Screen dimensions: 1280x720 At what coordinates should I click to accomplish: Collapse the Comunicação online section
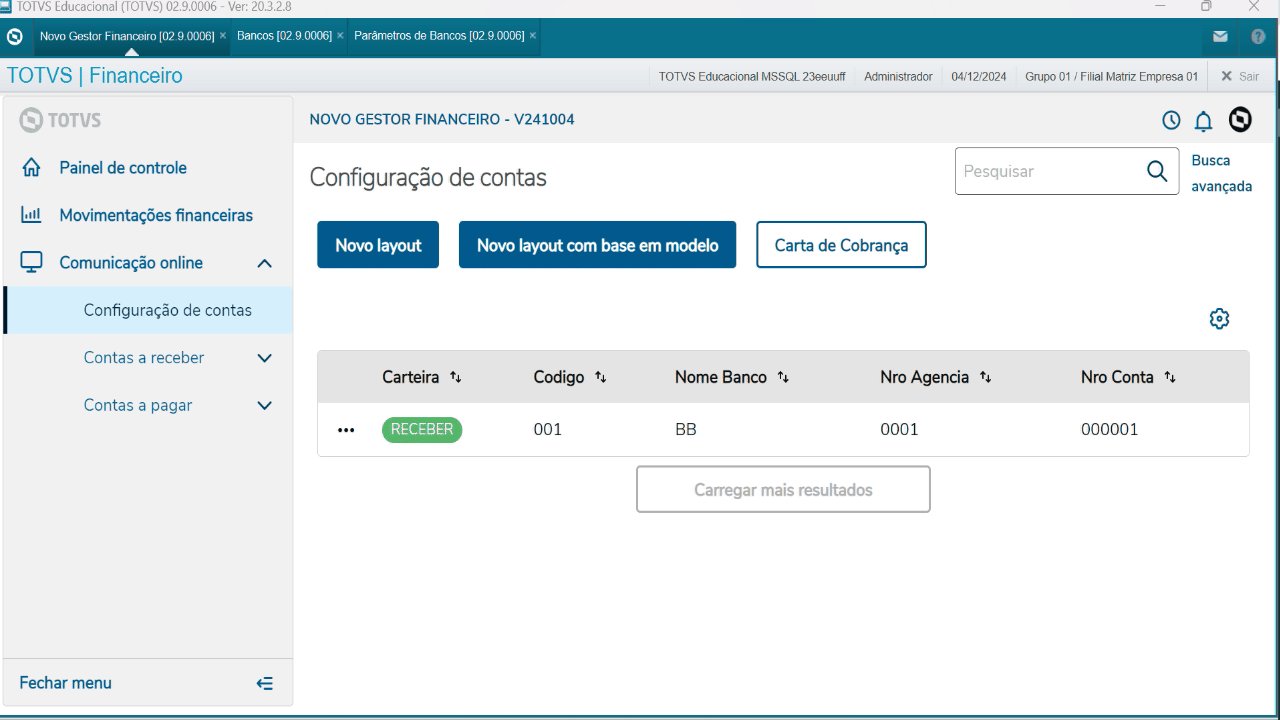tap(264, 263)
